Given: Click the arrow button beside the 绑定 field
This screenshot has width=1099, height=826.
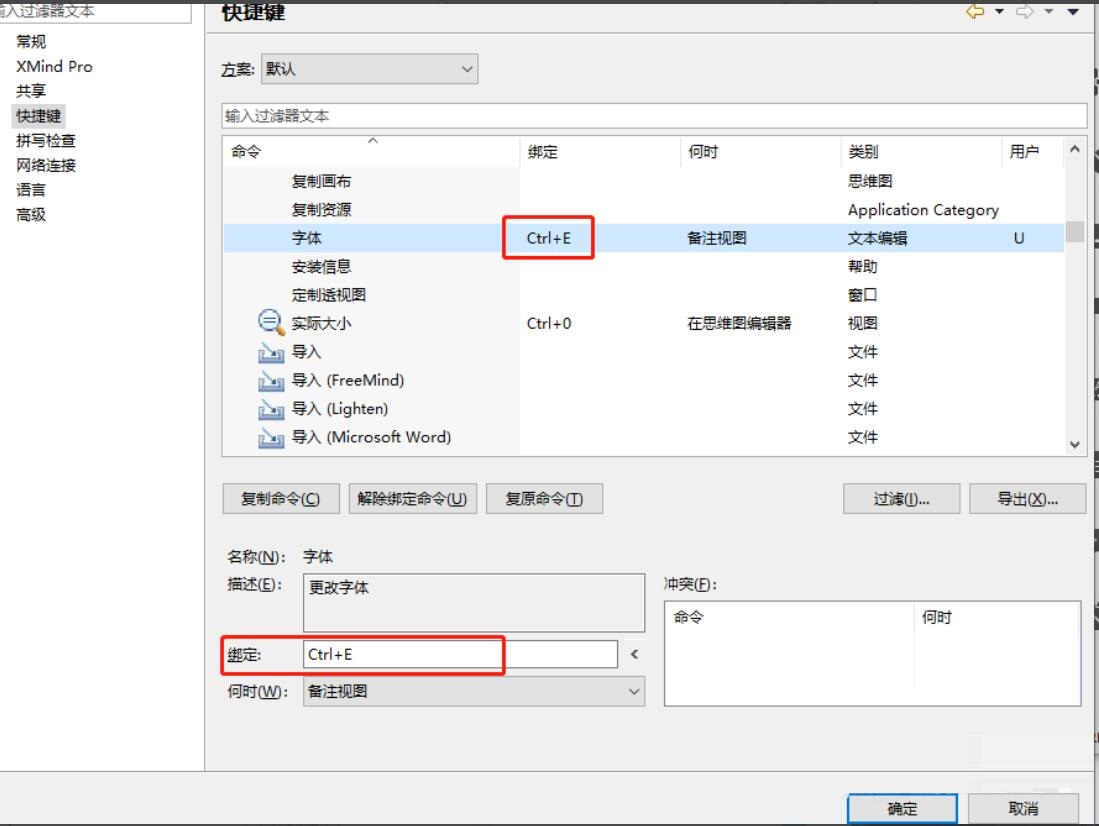Looking at the screenshot, I should coord(634,654).
